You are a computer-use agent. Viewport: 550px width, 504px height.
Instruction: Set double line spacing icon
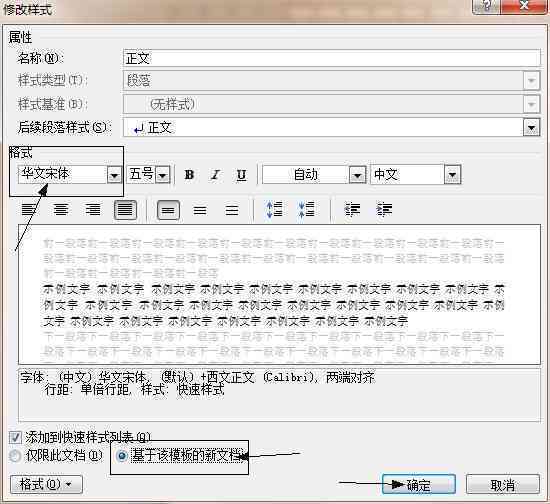point(232,210)
